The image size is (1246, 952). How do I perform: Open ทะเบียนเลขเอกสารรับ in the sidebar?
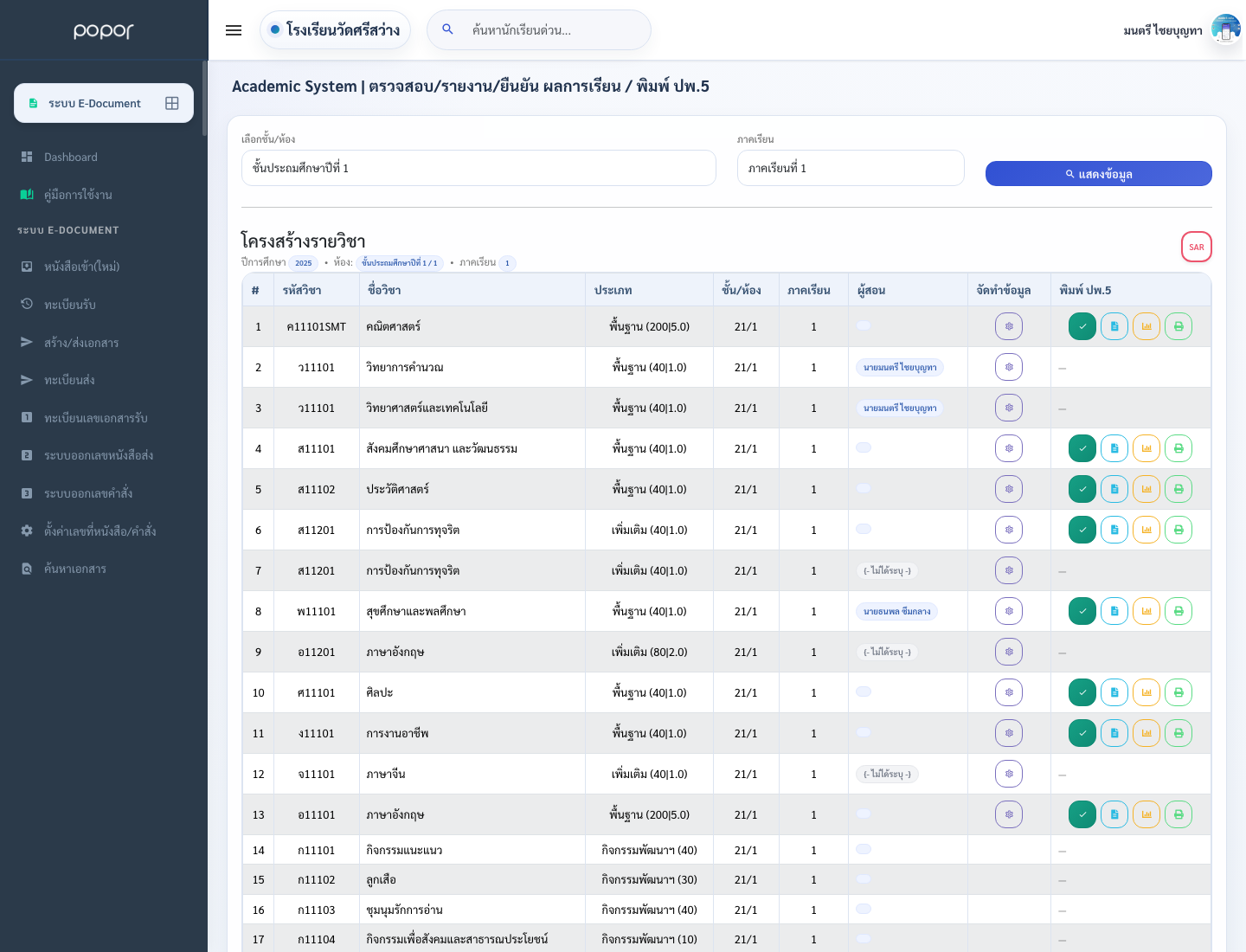[104, 418]
